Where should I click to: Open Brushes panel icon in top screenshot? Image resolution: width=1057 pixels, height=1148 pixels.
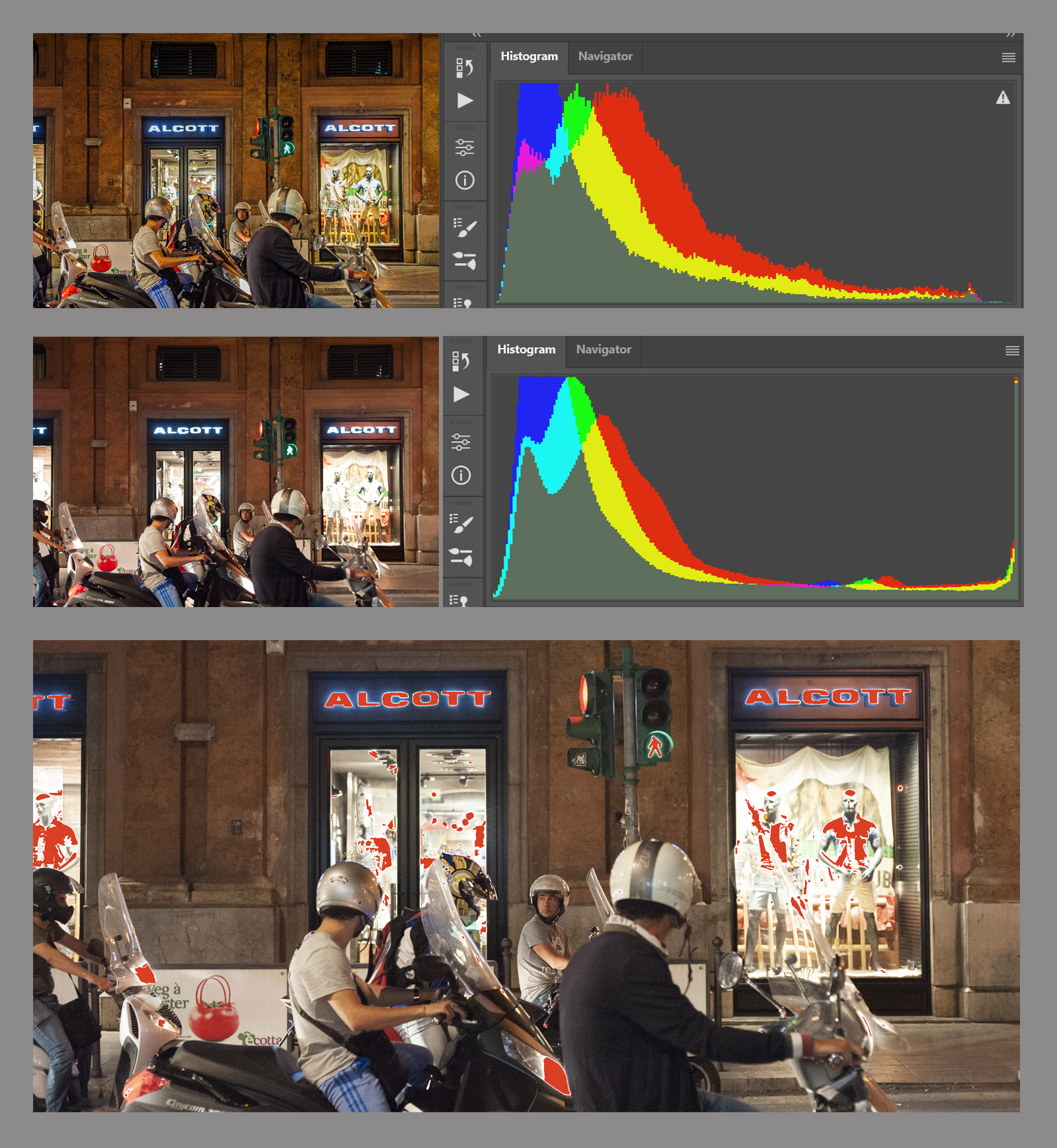click(x=465, y=261)
